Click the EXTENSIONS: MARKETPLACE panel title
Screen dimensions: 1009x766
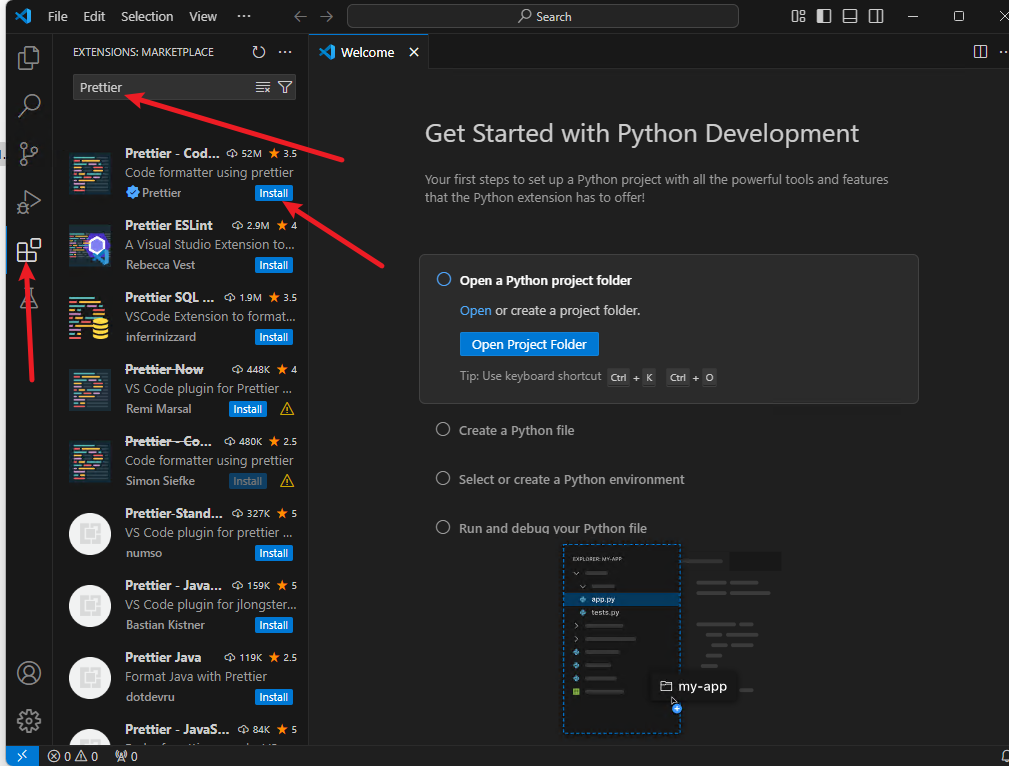point(143,52)
